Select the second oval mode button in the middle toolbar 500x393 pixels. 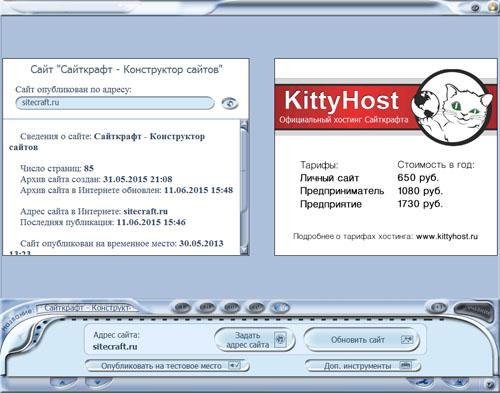tap(206, 307)
